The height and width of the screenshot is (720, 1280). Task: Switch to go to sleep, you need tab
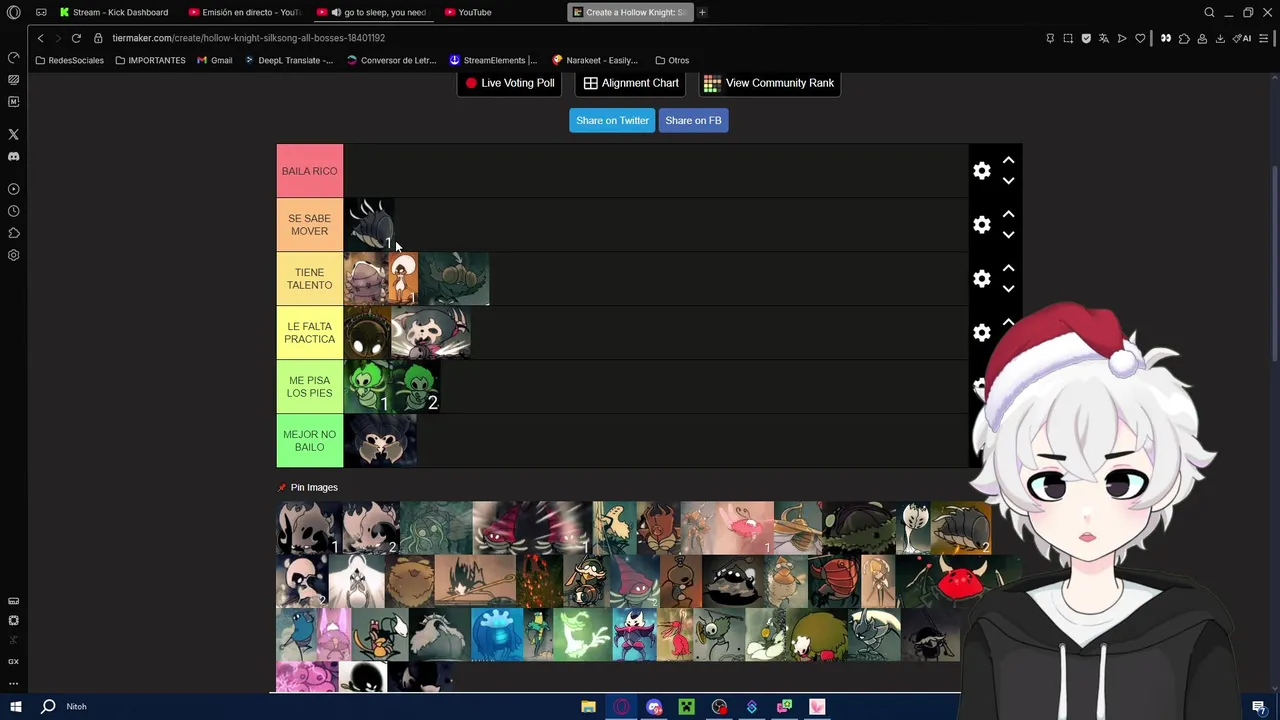click(x=372, y=12)
